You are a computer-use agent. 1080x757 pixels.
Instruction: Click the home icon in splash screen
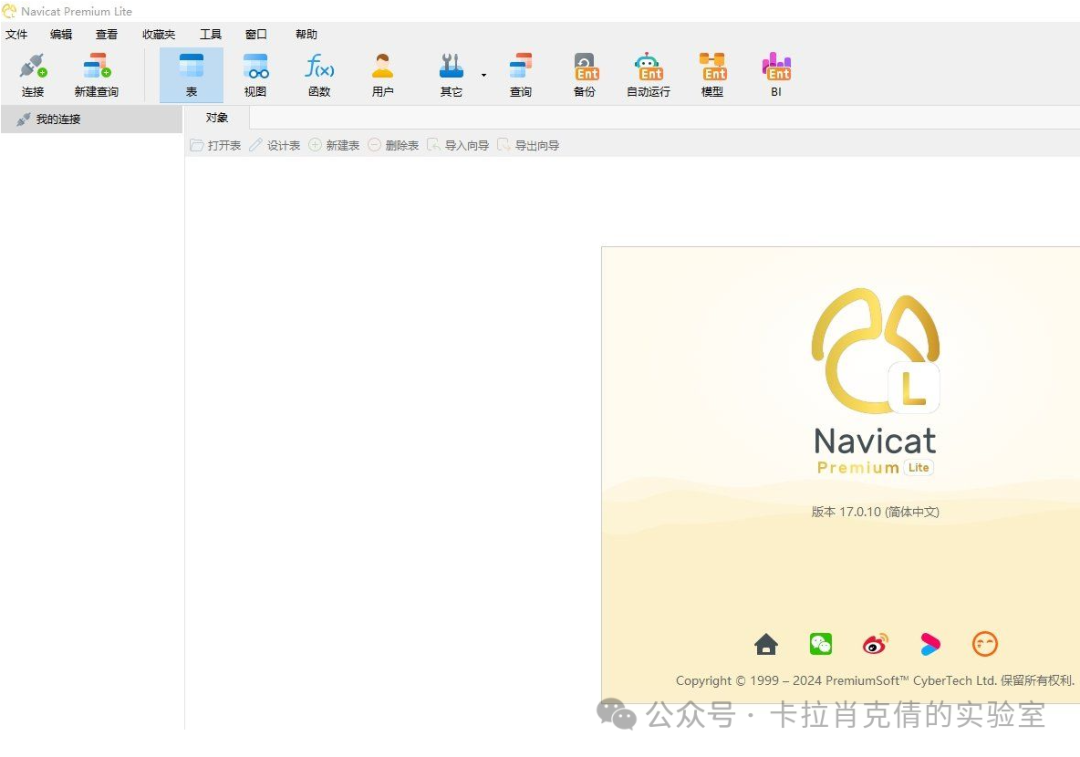[x=766, y=645]
